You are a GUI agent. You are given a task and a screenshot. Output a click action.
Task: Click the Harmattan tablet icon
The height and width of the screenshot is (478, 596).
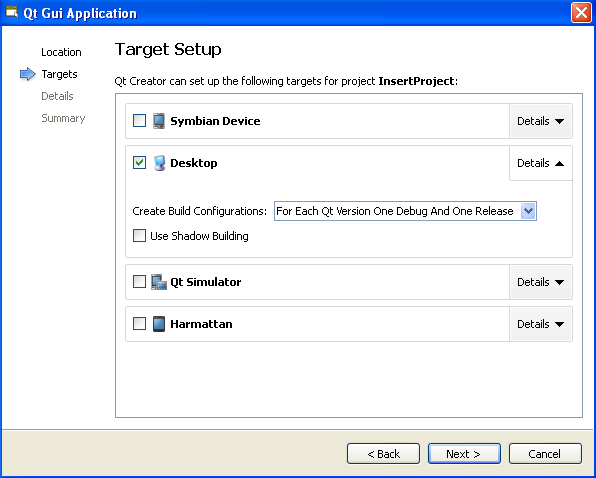point(159,324)
